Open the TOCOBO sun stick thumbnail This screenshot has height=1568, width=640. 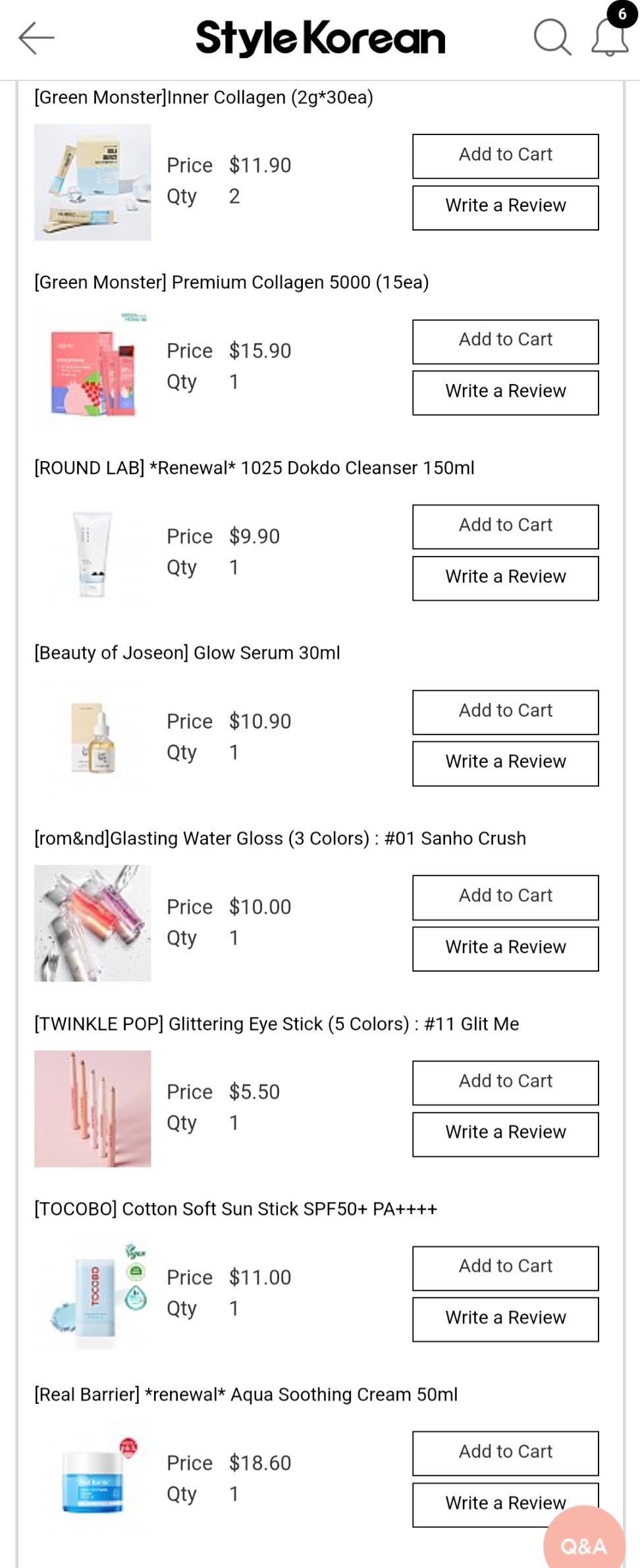92,1294
